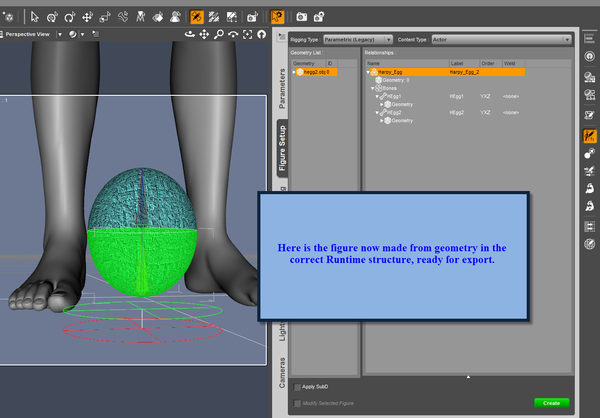The image size is (600, 418).
Task: Switch to the Parameters side tab
Action: coord(282,88)
